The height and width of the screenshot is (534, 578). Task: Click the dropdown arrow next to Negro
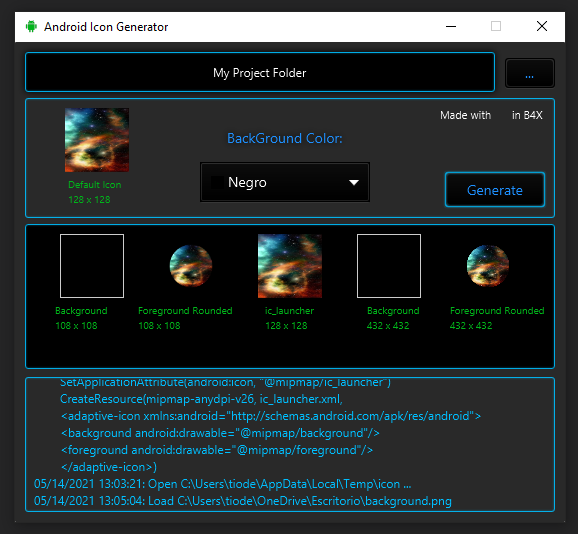point(354,182)
